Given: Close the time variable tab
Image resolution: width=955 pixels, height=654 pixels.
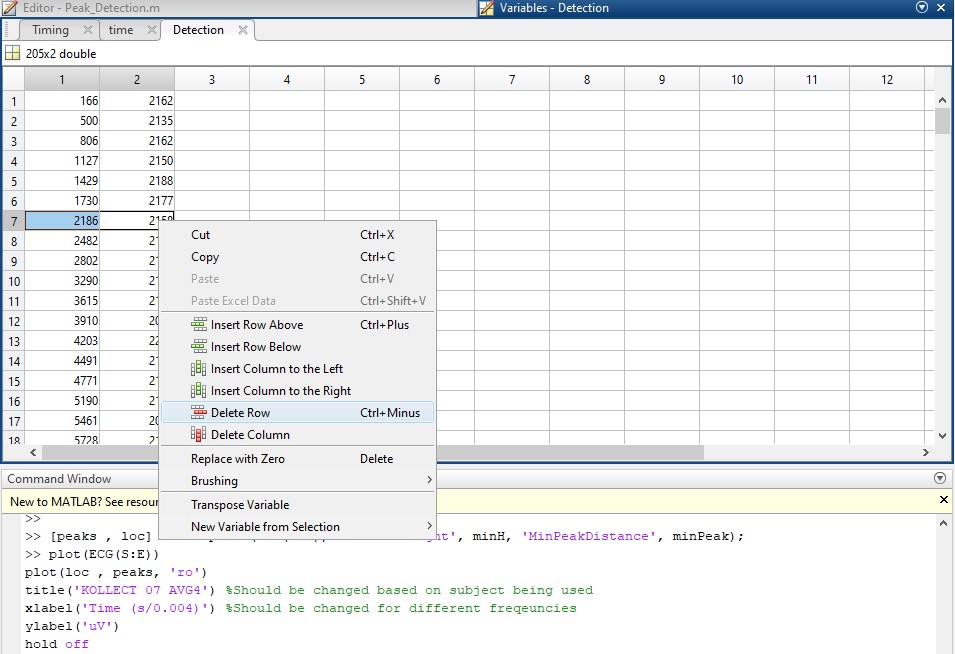Looking at the screenshot, I should pos(152,30).
